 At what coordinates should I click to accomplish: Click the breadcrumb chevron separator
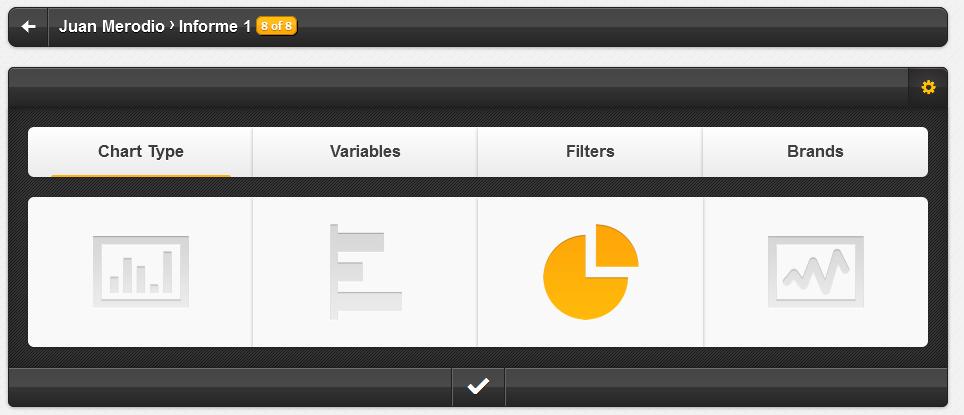pyautogui.click(x=172, y=25)
